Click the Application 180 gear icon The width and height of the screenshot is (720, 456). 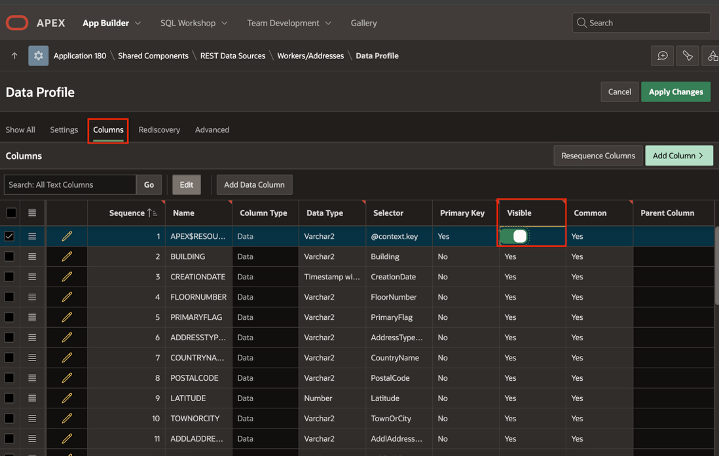point(38,56)
